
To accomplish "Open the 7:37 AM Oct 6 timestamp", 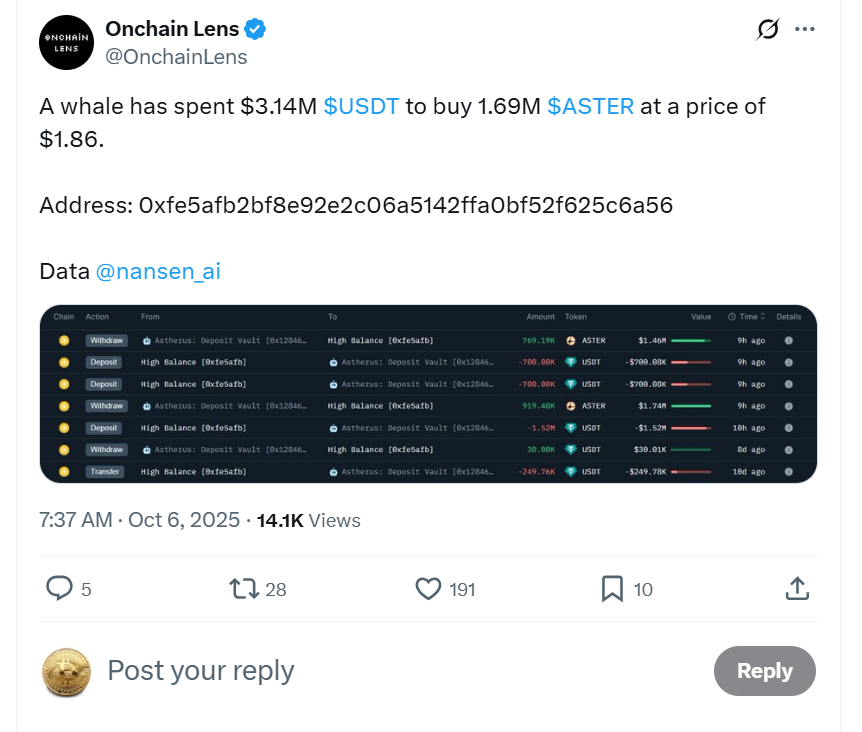I will [x=140, y=520].
